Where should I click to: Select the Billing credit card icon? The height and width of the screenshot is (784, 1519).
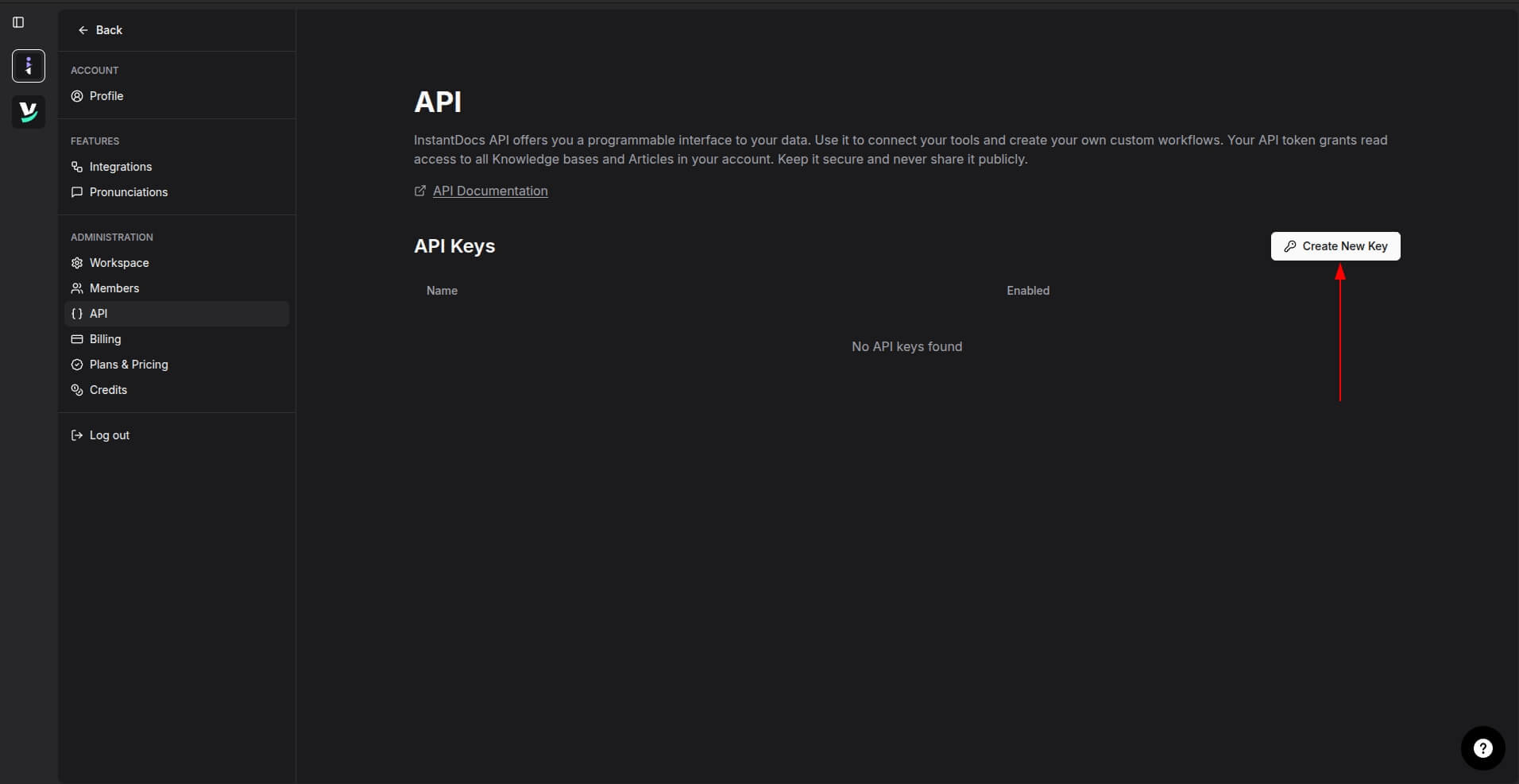(x=76, y=339)
